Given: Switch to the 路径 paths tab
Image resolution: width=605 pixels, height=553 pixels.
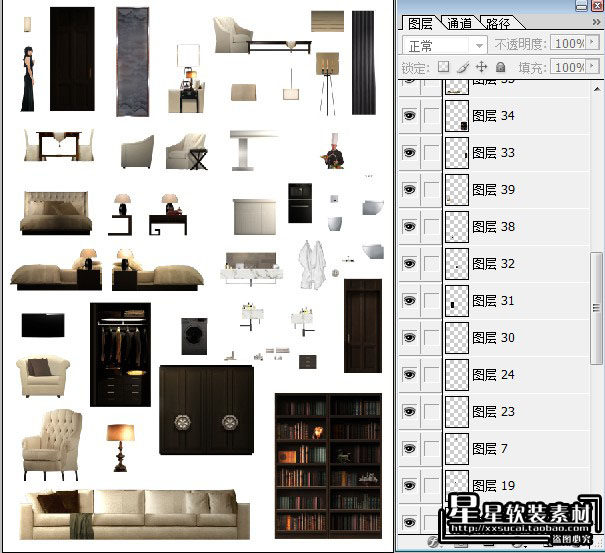Looking at the screenshot, I should click(x=498, y=24).
